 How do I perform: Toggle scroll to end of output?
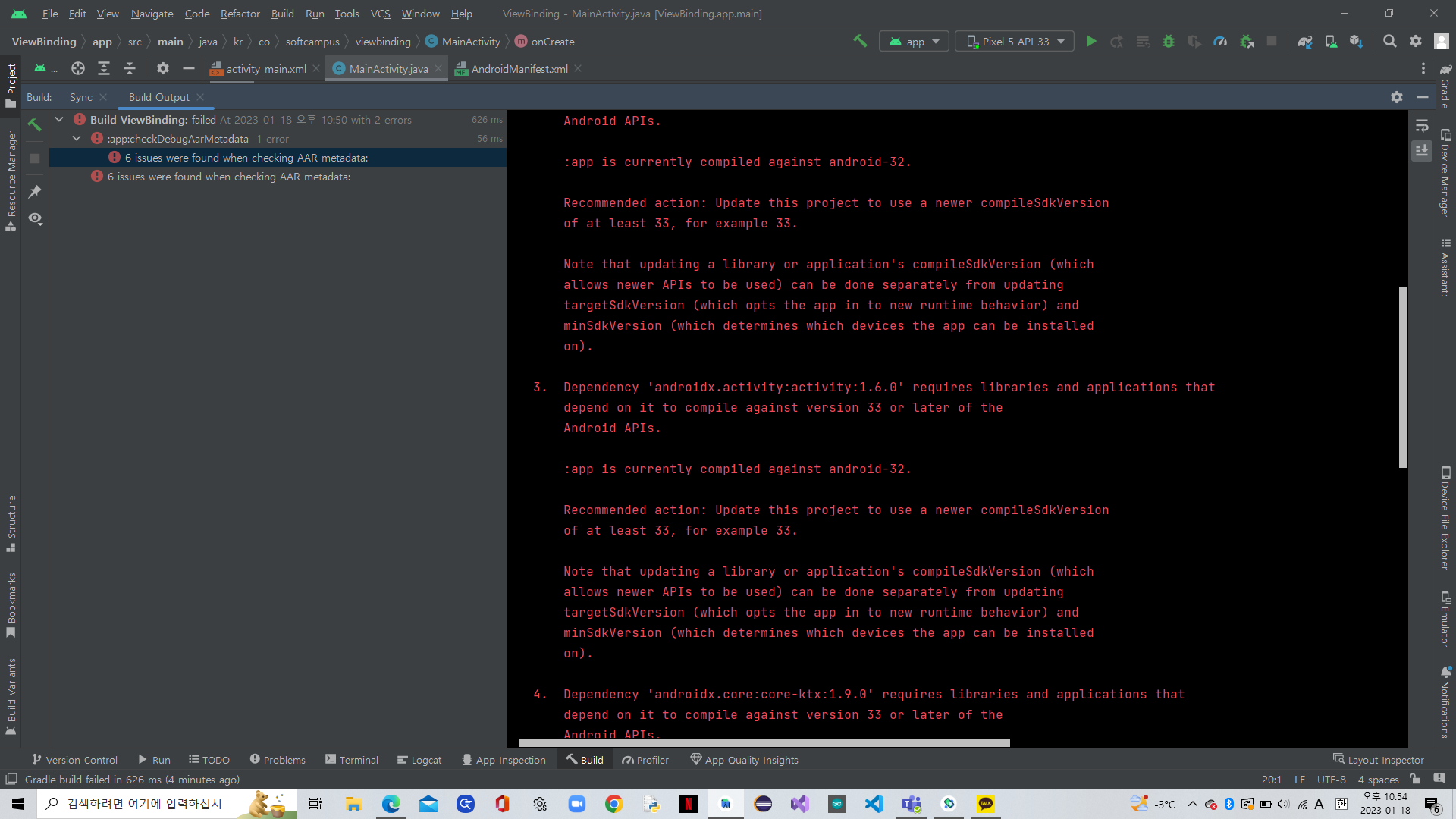click(1422, 150)
